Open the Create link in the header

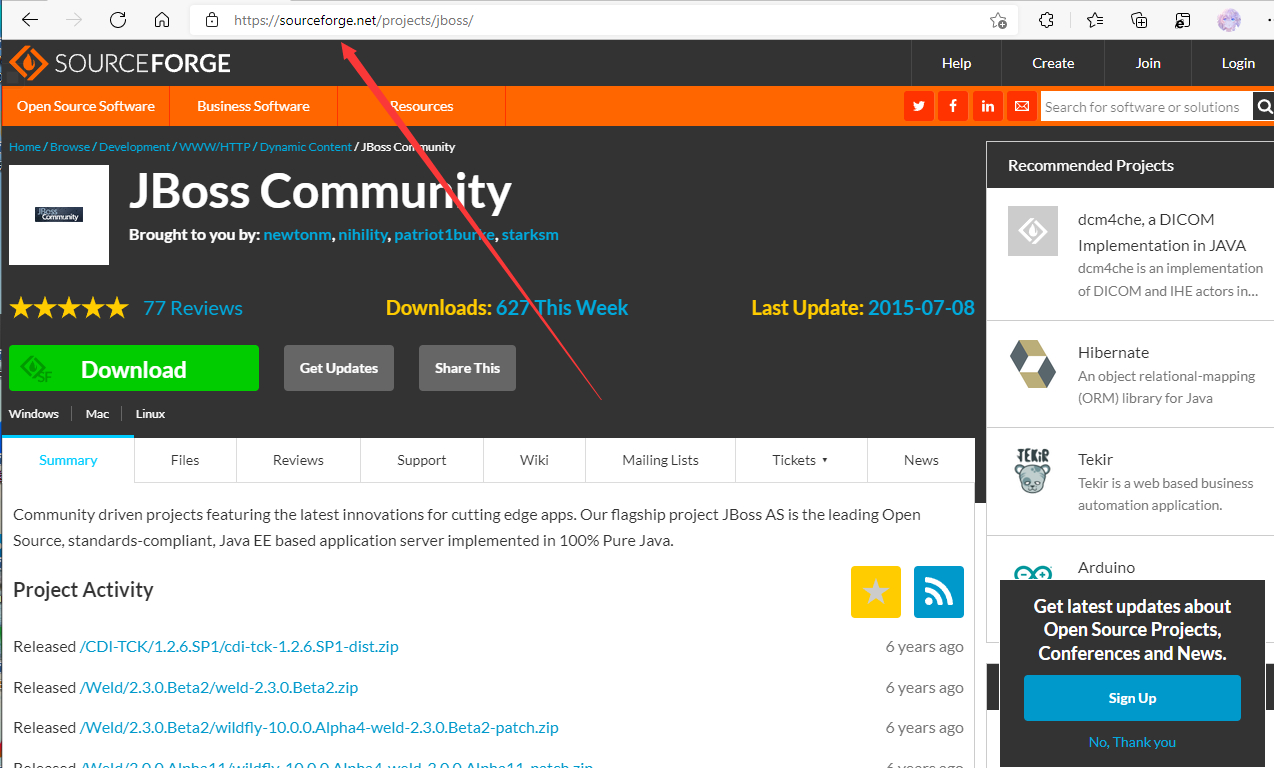click(1053, 63)
